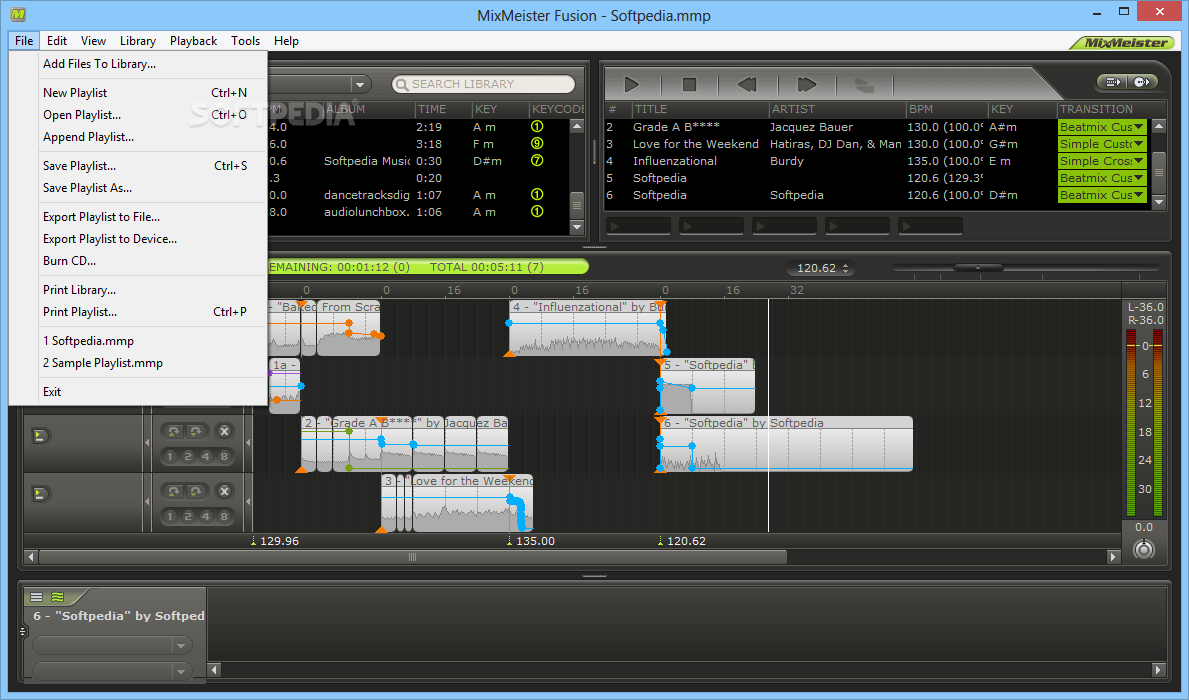Click the splitter handle left of bottom panel
The width and height of the screenshot is (1189, 700).
click(23, 631)
